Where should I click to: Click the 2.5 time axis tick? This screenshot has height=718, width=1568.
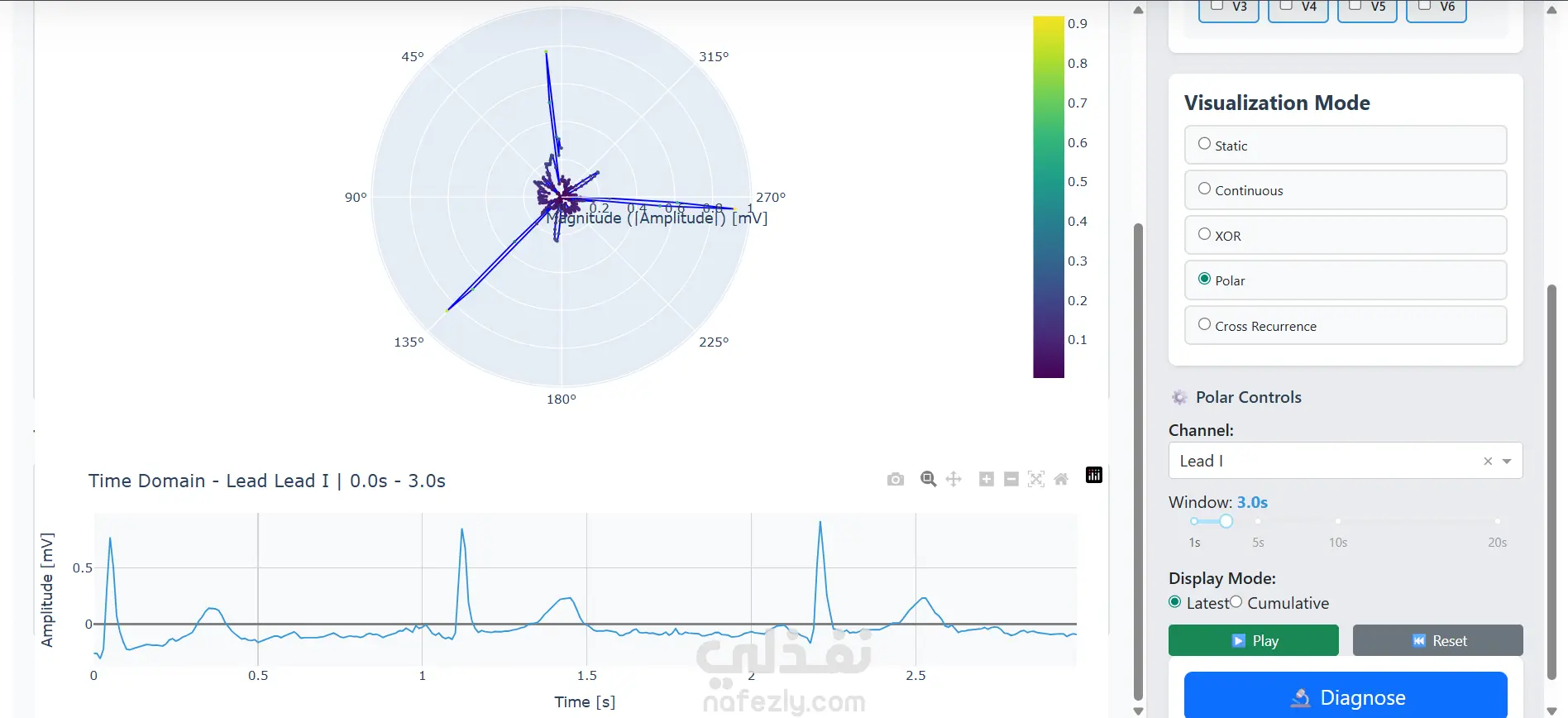coord(915,675)
